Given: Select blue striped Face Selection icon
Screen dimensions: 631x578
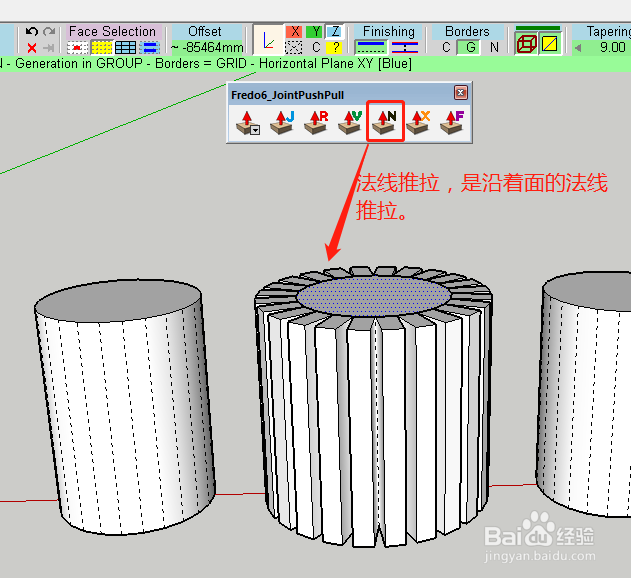Looking at the screenshot, I should [150, 48].
